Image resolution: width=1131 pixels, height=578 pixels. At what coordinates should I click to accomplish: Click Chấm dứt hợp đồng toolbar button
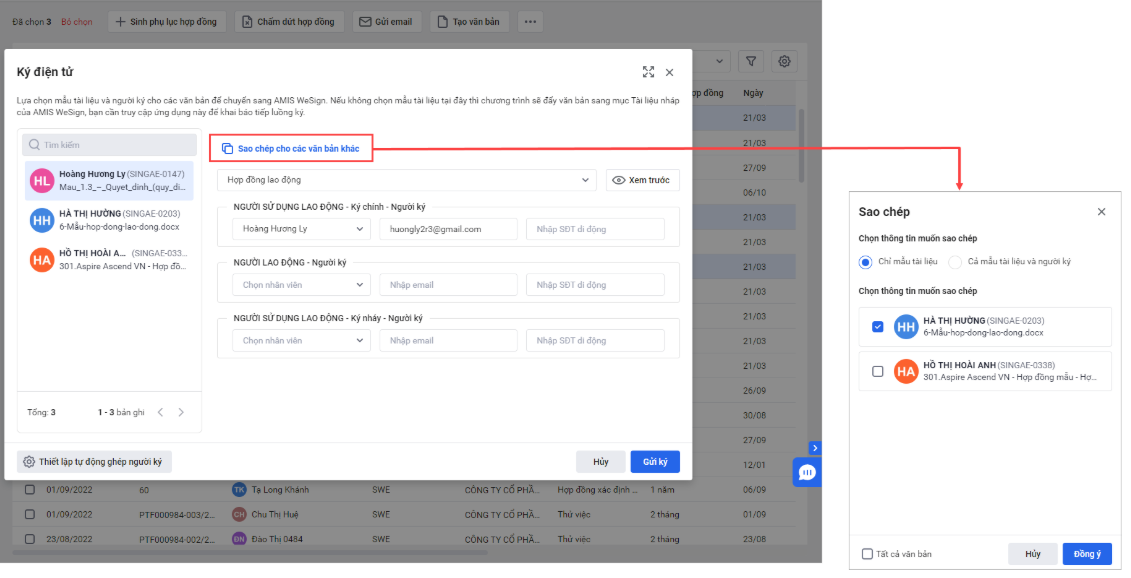pyautogui.click(x=289, y=22)
